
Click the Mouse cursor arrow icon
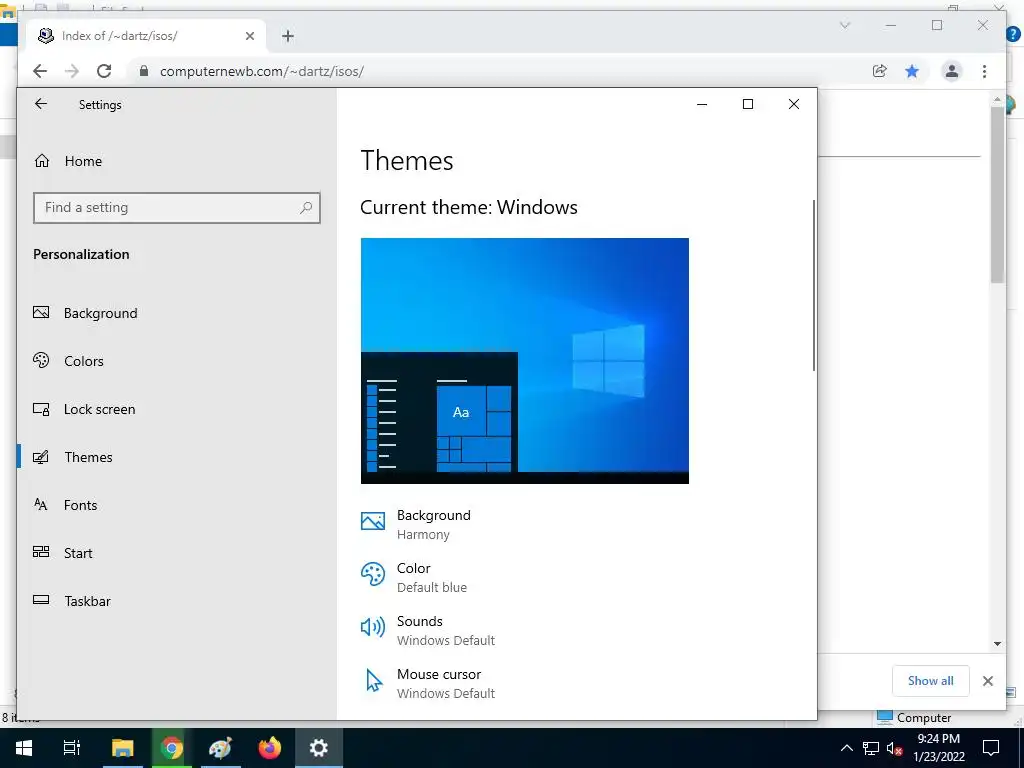(374, 680)
